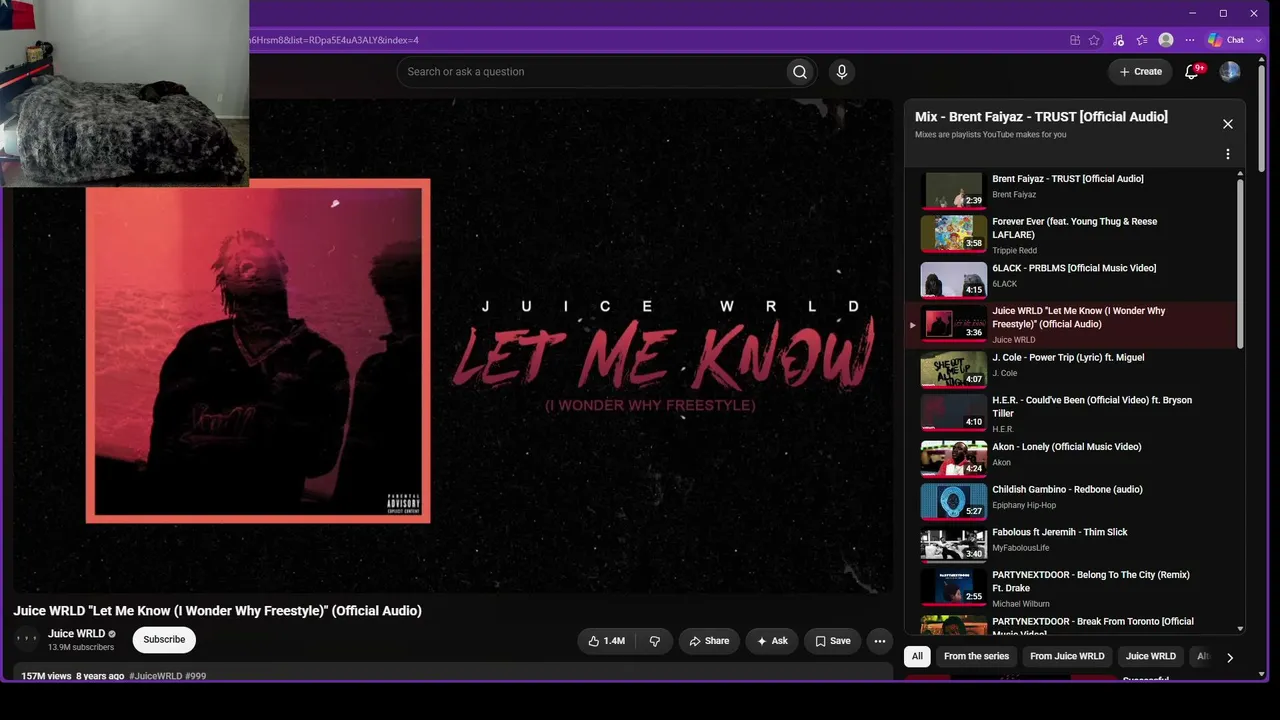Open the YouTube account avatar menu
This screenshot has width=1280, height=720.
pyautogui.click(x=1230, y=72)
